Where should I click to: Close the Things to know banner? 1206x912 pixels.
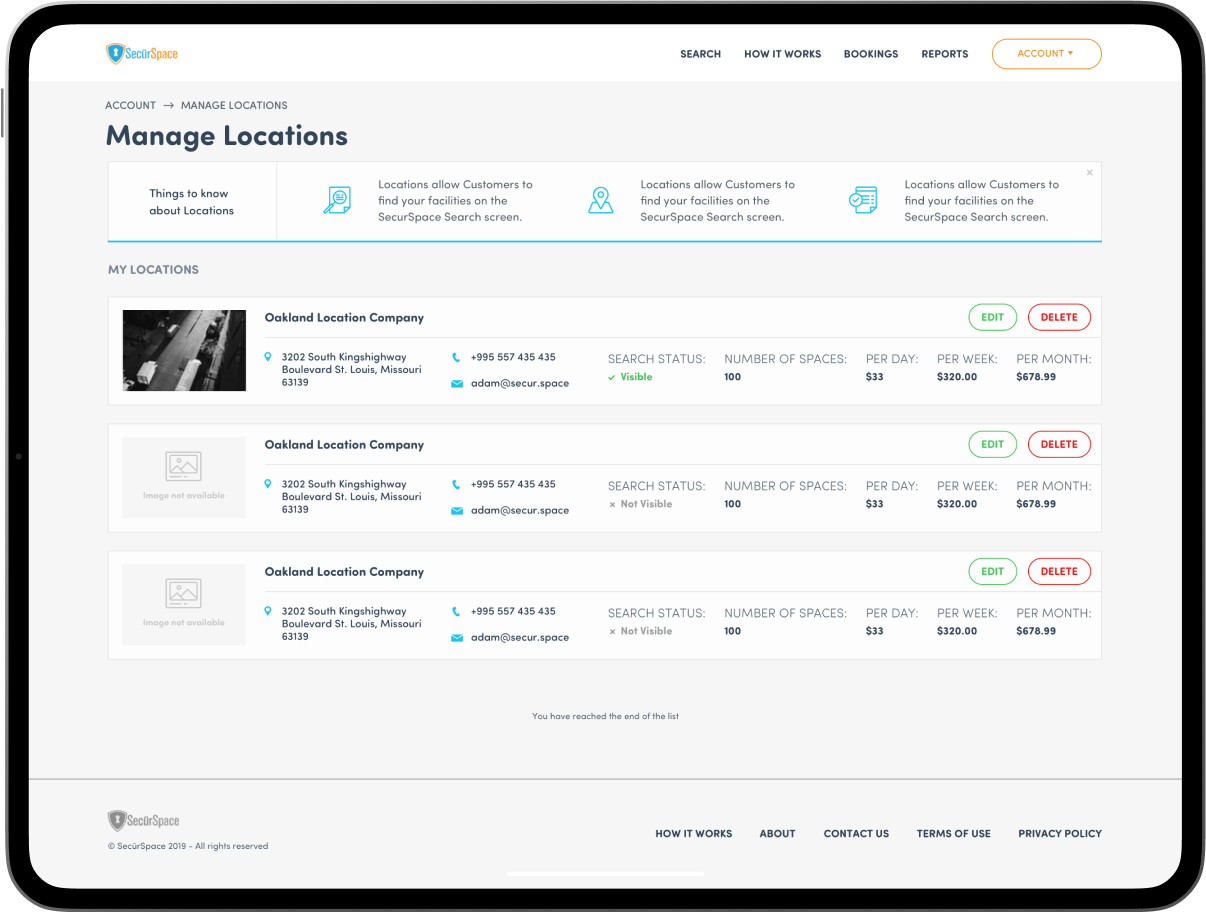point(1090,173)
